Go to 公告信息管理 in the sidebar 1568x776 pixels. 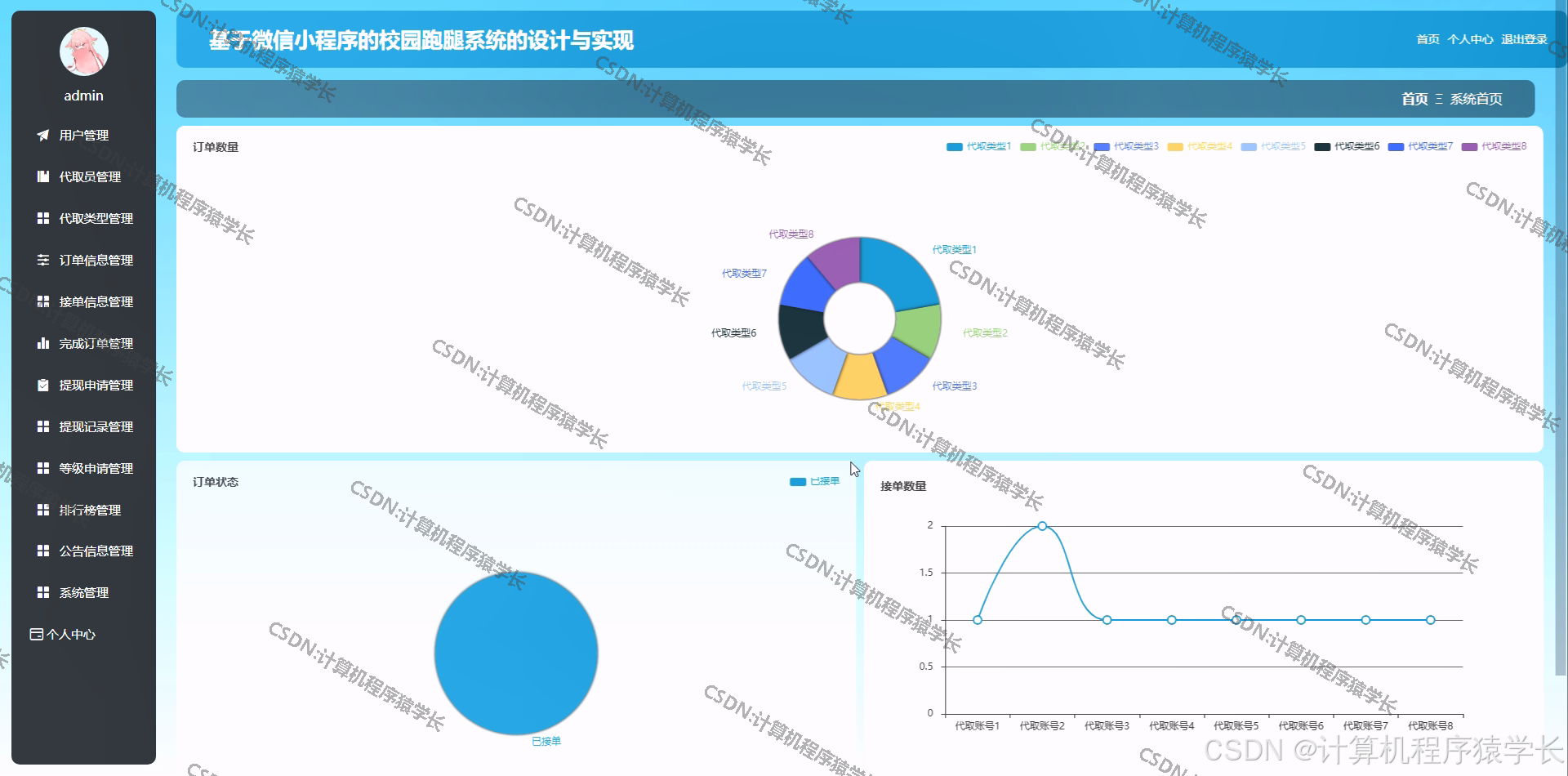tap(83, 551)
